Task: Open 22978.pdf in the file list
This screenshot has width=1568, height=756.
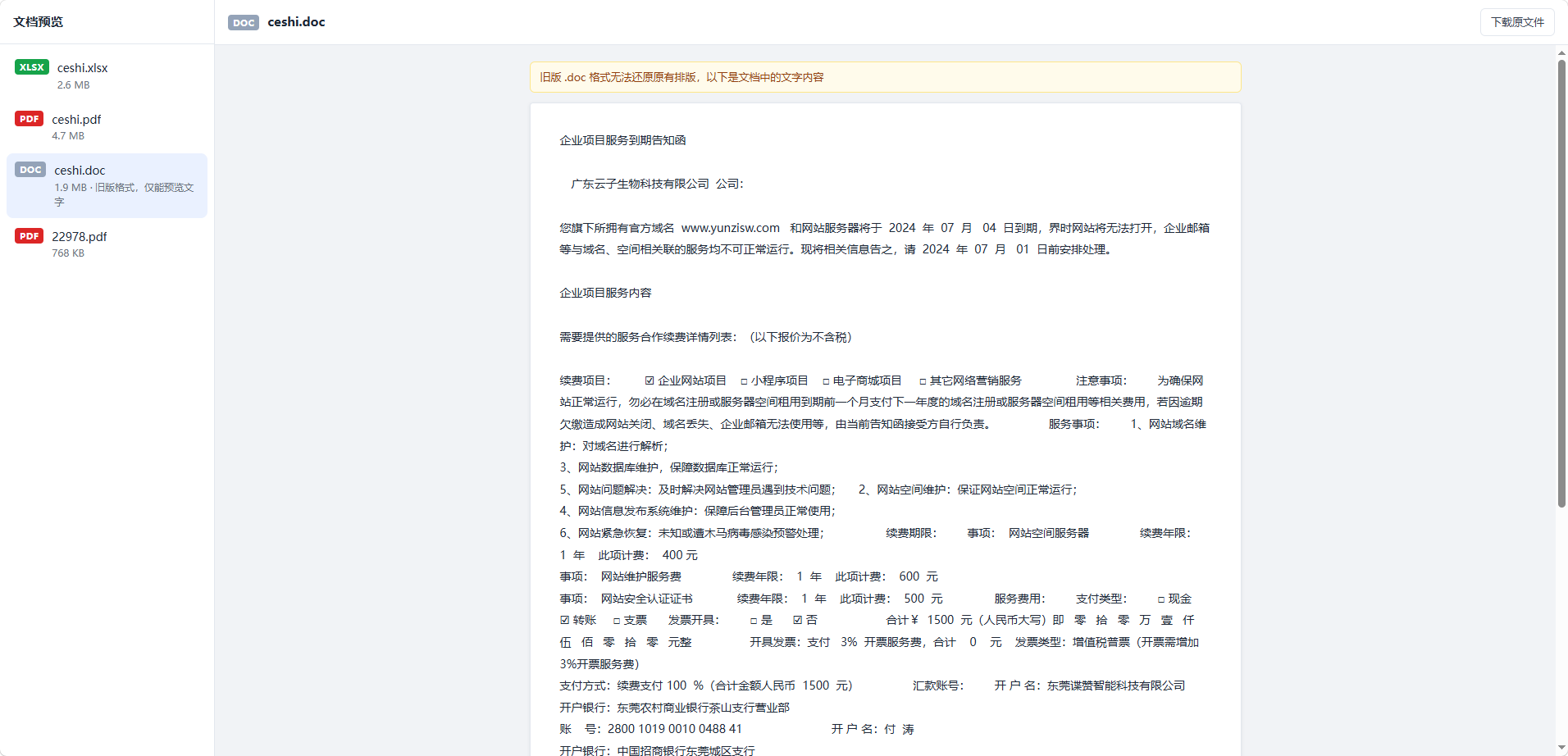Action: coord(107,244)
